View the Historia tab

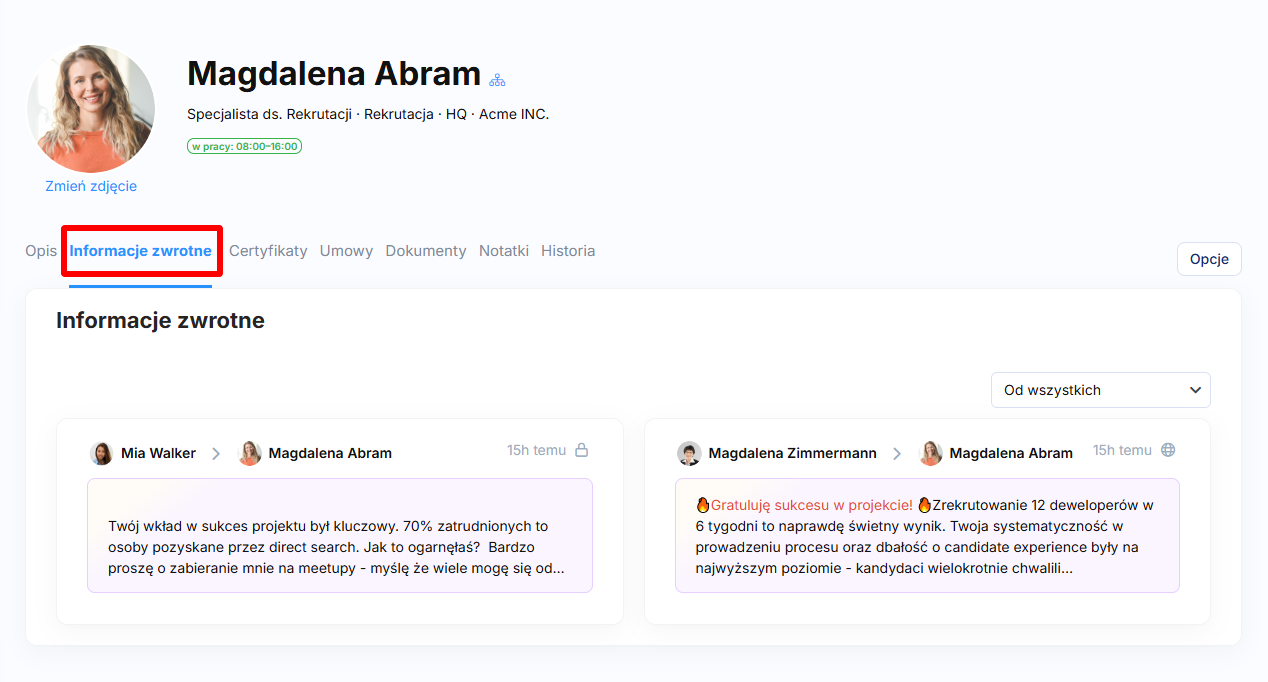pyautogui.click(x=568, y=251)
